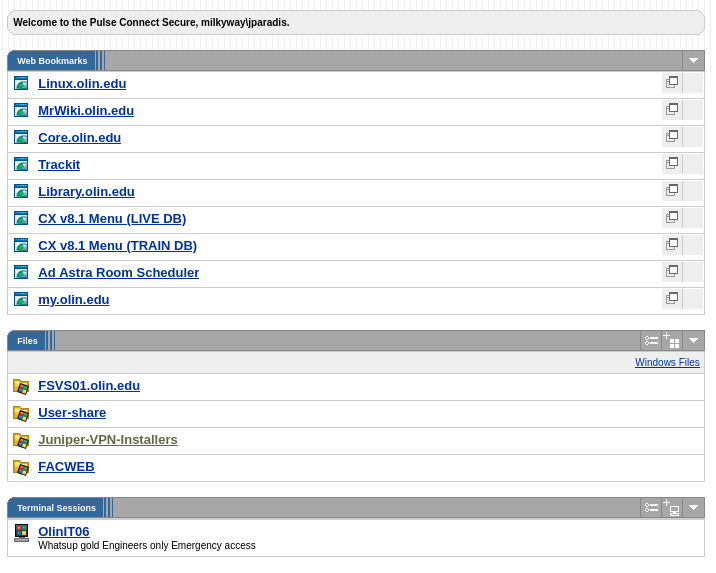Open CX v8.1 Menu (LIVE DB) link
The width and height of the screenshot is (716, 573).
click(112, 219)
